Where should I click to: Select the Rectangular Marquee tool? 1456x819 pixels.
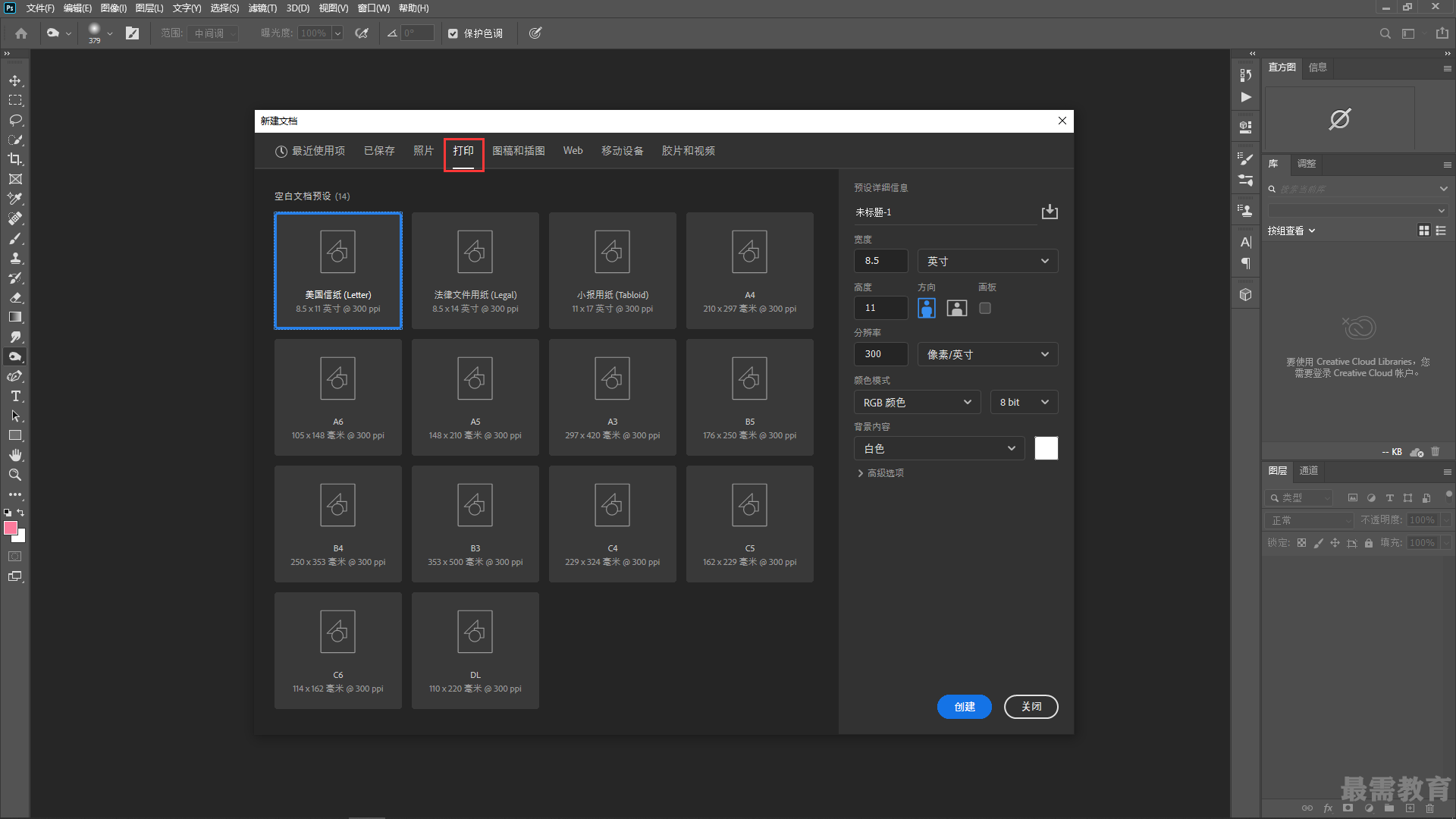point(15,100)
